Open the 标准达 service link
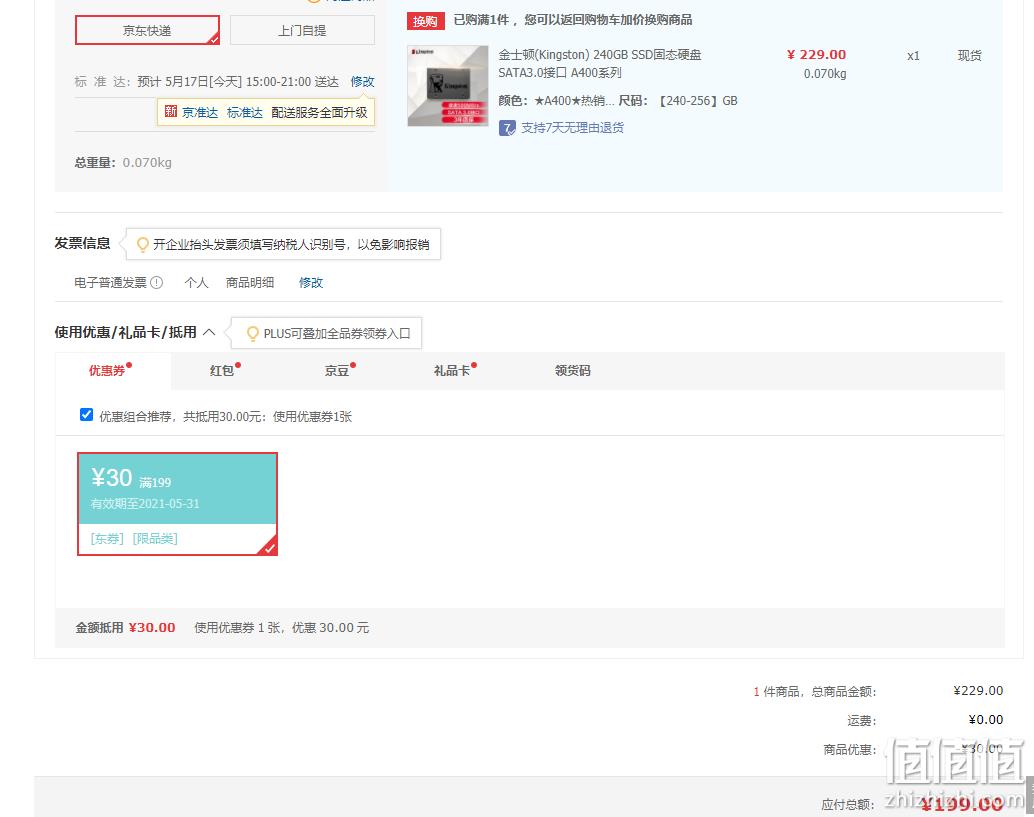1034x817 pixels. [x=245, y=113]
